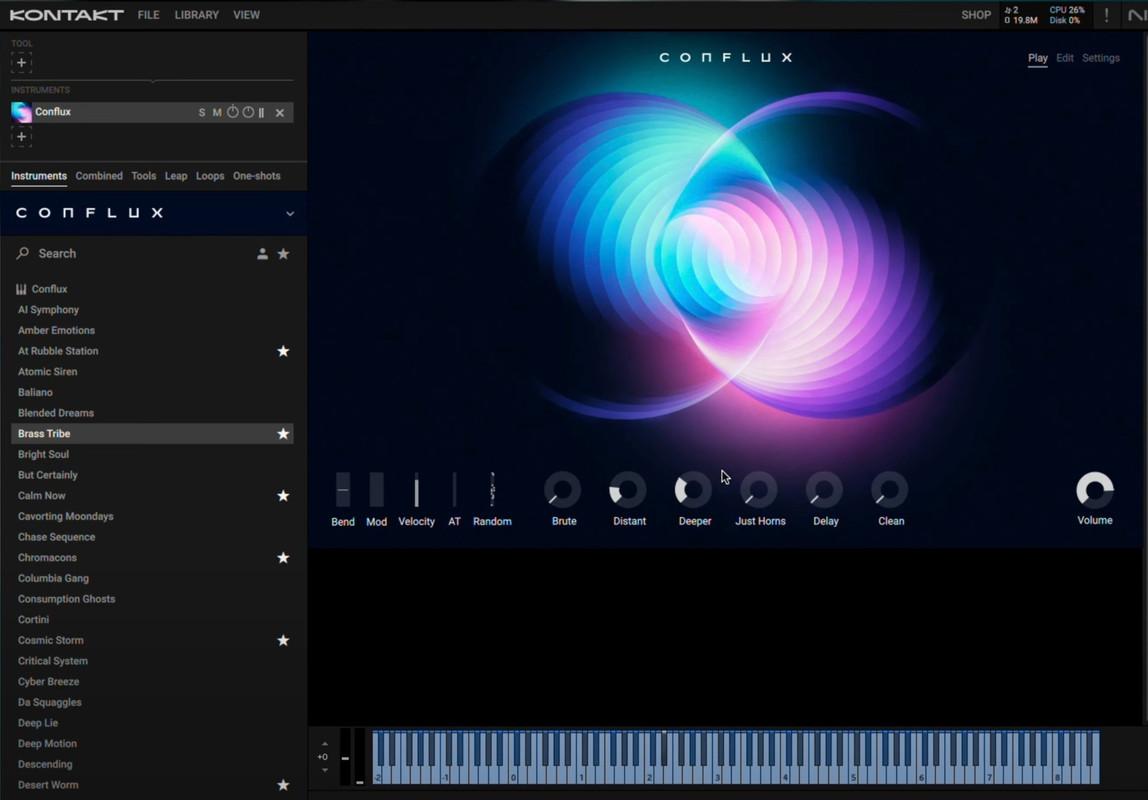Click the exclamation warning icon
Viewport: 1148px width, 800px height.
click(1106, 15)
